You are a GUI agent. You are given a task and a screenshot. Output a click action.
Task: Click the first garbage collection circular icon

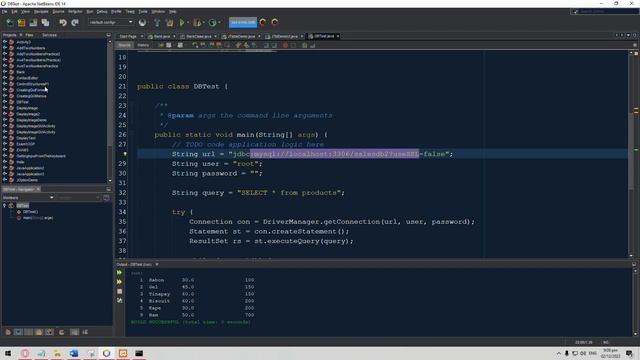coord(263,22)
